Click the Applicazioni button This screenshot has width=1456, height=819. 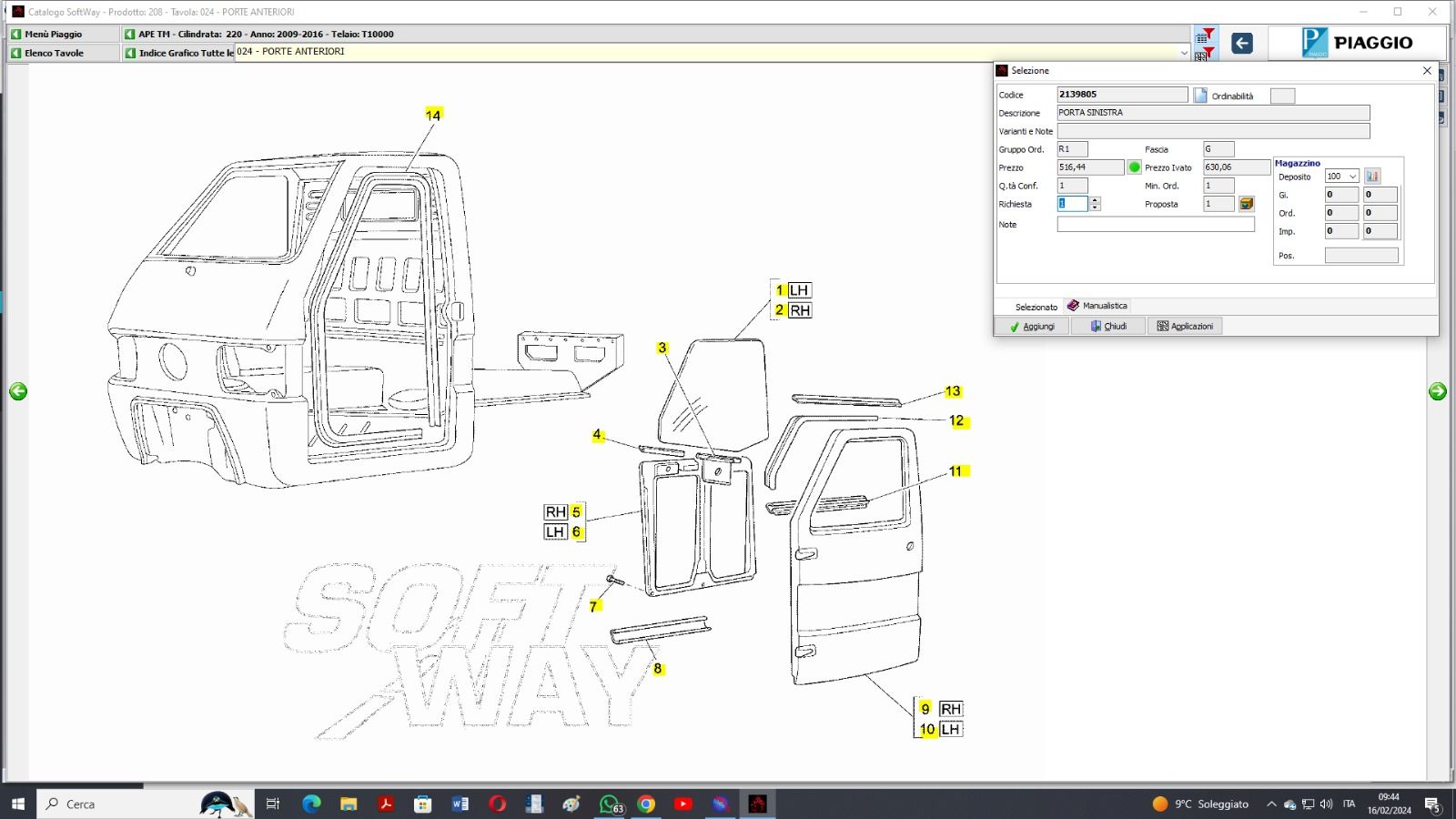click(x=1185, y=326)
